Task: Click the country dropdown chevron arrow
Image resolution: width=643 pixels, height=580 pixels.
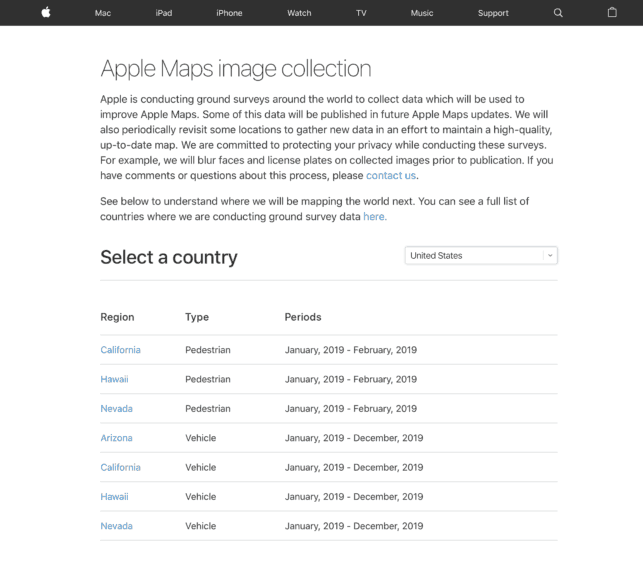Action: (x=550, y=256)
